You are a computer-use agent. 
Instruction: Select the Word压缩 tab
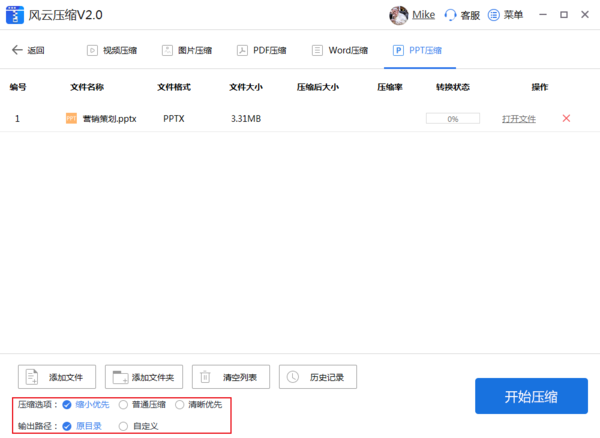point(340,50)
